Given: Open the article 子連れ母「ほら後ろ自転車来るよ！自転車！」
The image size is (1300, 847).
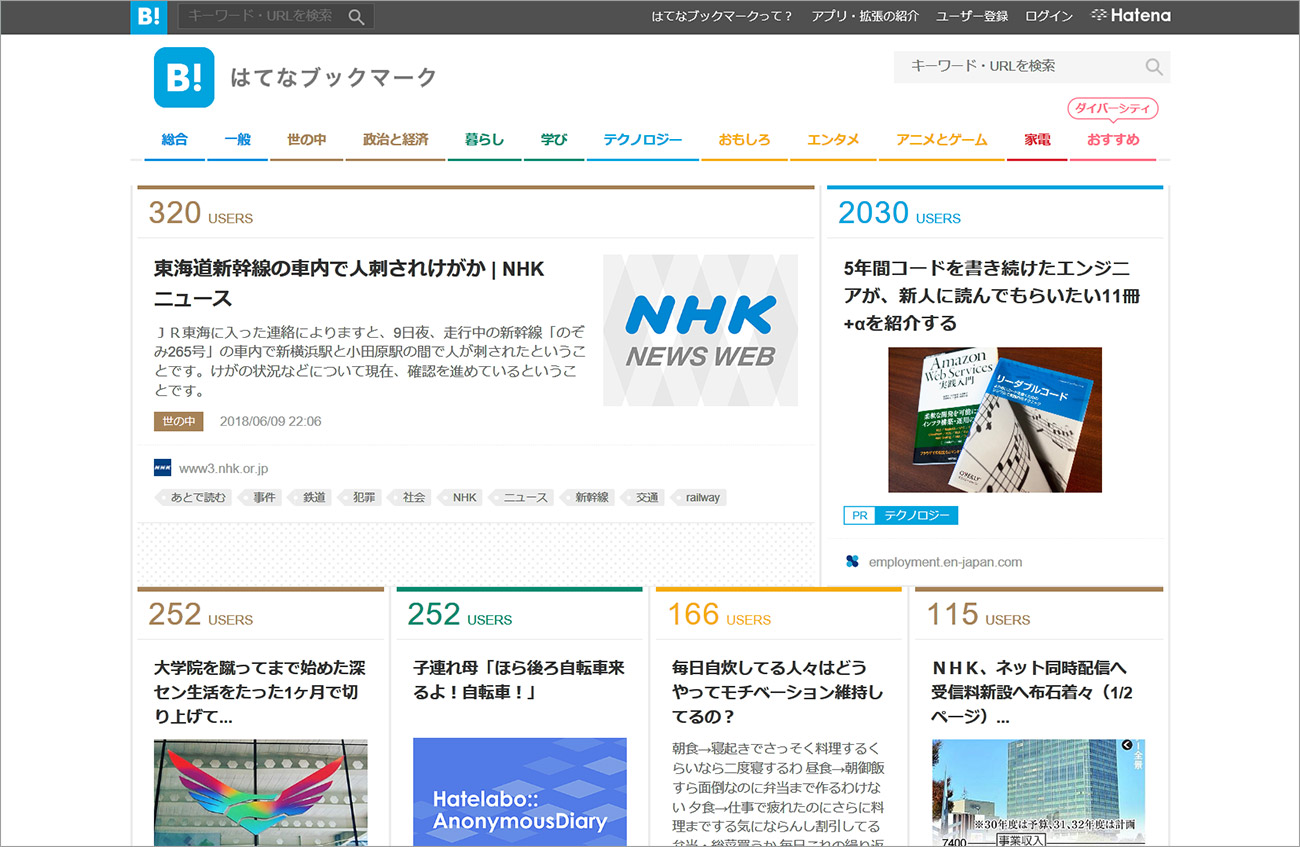Looking at the screenshot, I should [x=519, y=680].
